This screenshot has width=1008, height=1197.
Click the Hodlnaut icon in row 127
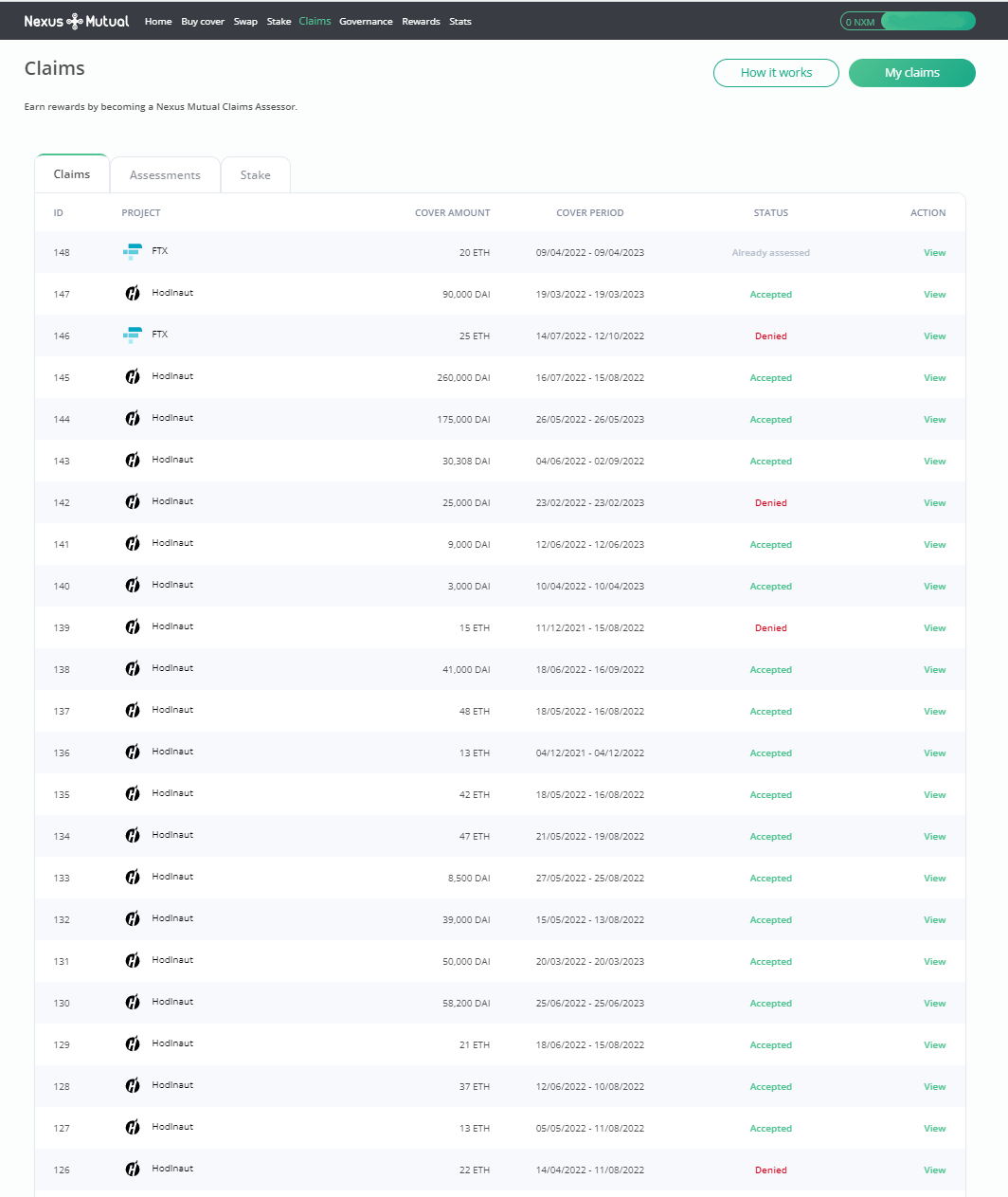pos(133,1128)
